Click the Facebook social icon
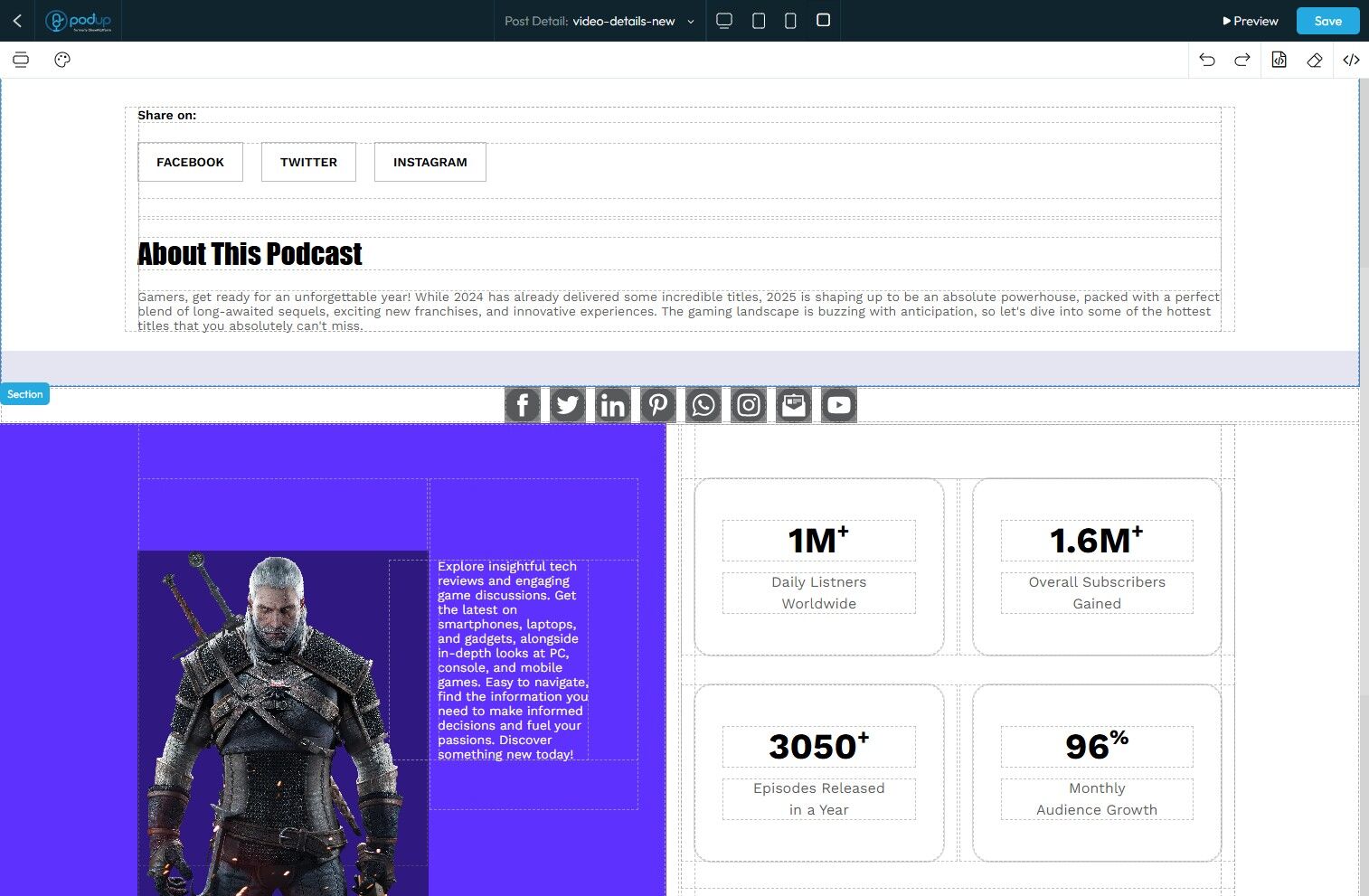The image size is (1369, 896). click(x=523, y=405)
